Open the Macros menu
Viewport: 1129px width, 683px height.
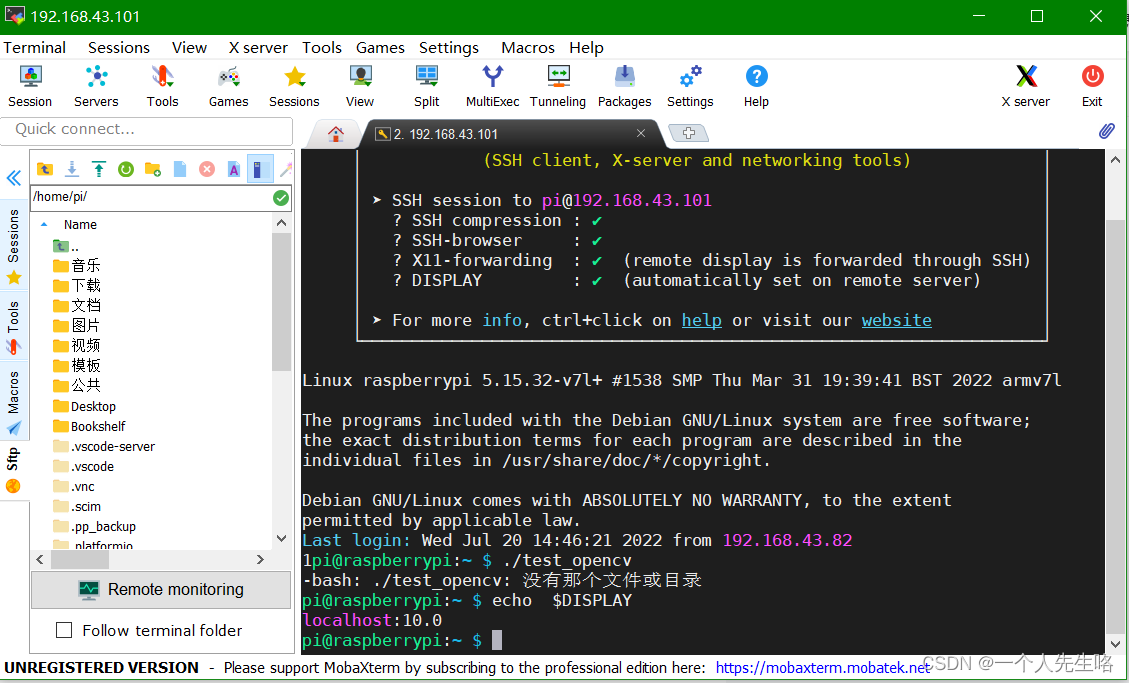click(527, 47)
